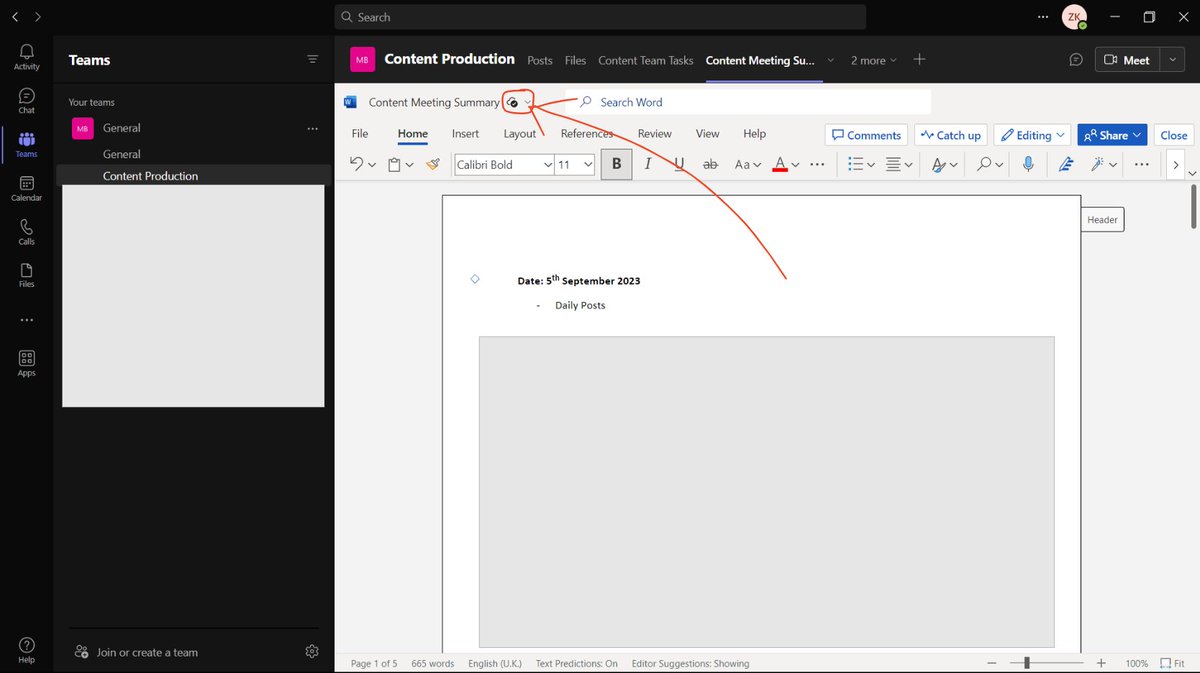Click the Word logo icon by the title
The width and height of the screenshot is (1200, 673).
tap(350, 102)
